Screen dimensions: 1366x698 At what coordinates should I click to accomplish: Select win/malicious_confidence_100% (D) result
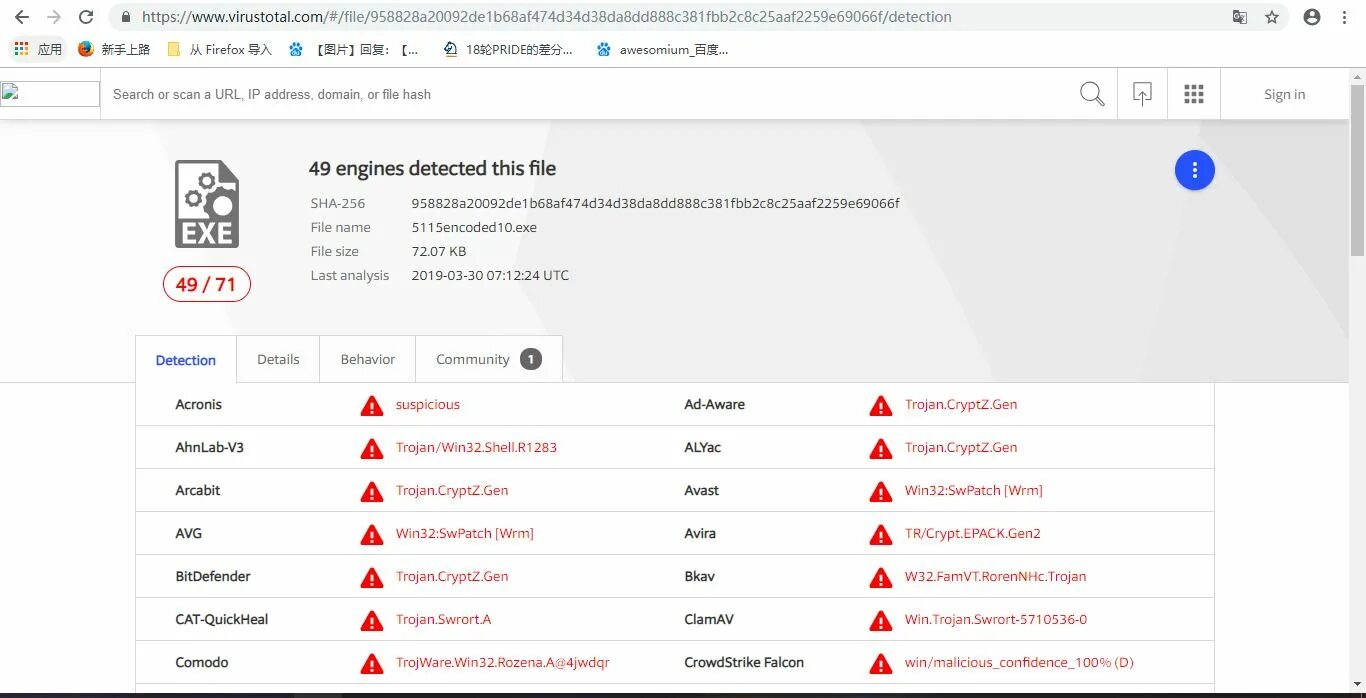1019,662
